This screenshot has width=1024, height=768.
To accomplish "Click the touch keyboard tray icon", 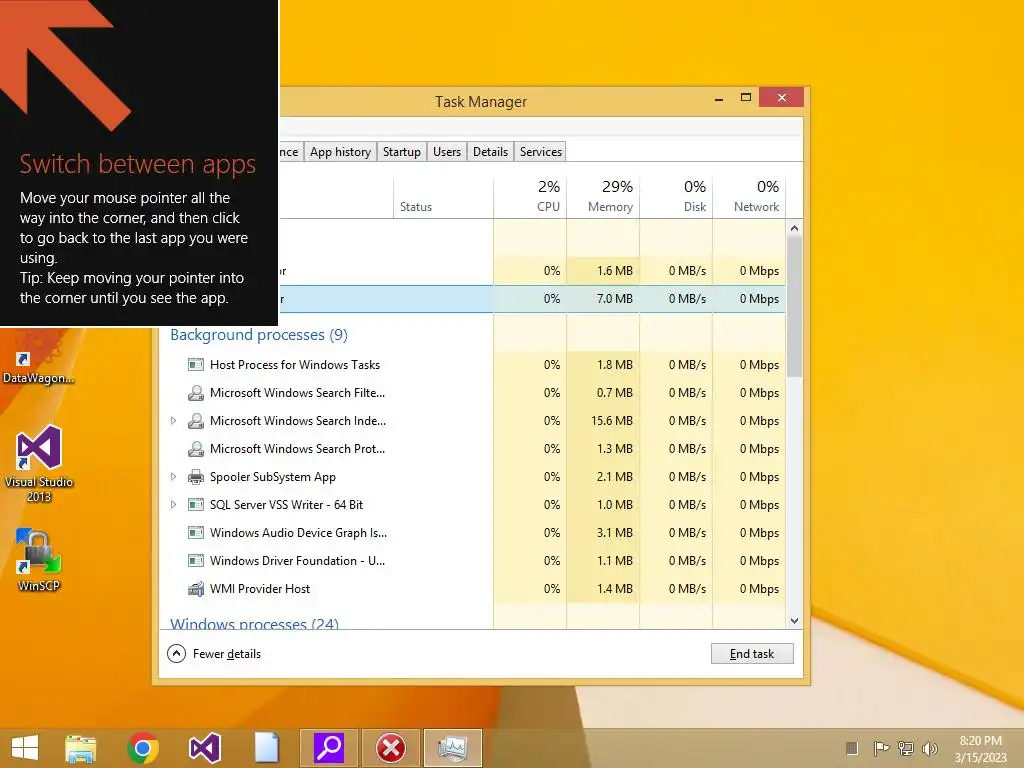I will 852,748.
